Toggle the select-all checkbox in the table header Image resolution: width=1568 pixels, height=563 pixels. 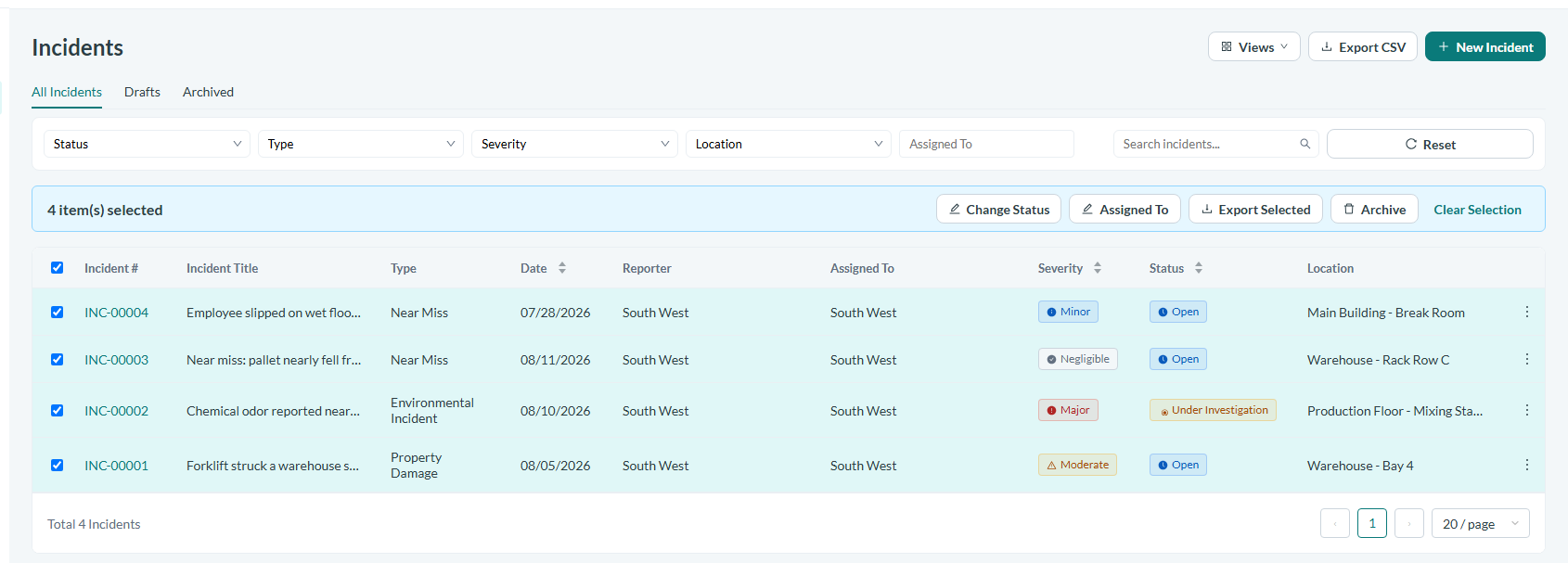[58, 268]
